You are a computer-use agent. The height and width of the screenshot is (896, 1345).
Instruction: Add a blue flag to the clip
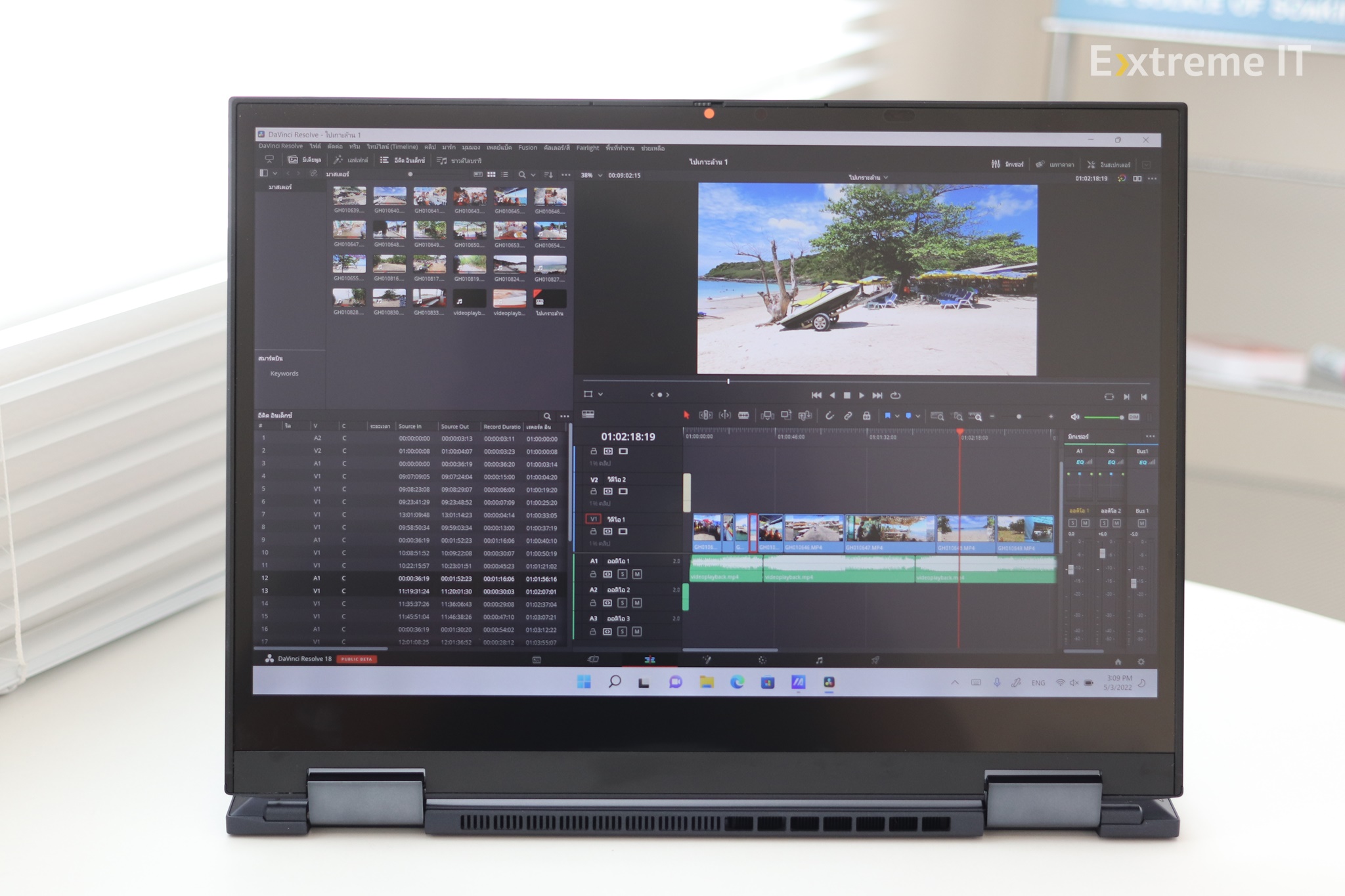coord(887,416)
